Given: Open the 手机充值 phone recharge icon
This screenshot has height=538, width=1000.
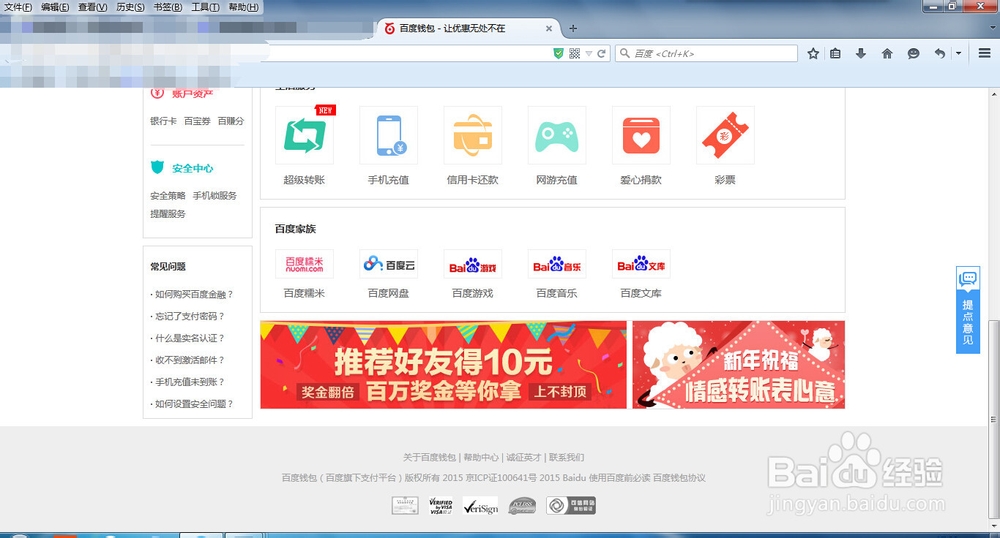Looking at the screenshot, I should pyautogui.click(x=388, y=135).
